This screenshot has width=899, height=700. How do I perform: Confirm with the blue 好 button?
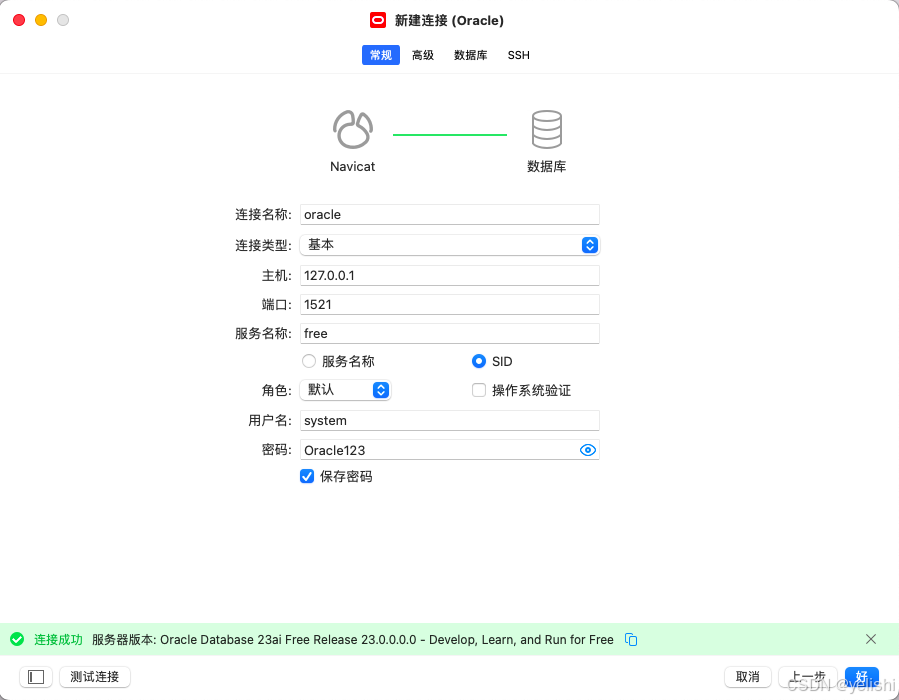coord(862,677)
